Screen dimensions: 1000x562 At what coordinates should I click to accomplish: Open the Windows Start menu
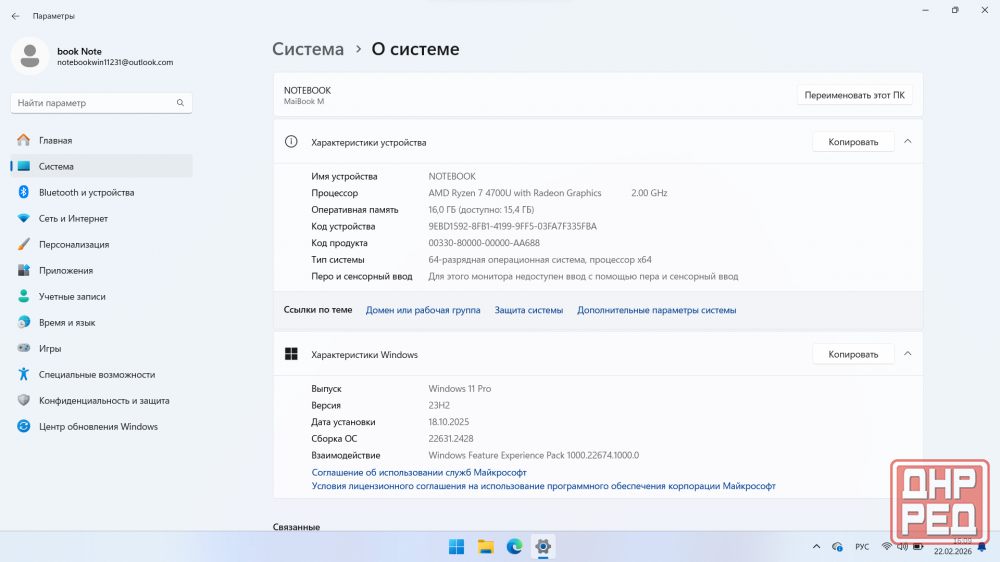[456, 546]
